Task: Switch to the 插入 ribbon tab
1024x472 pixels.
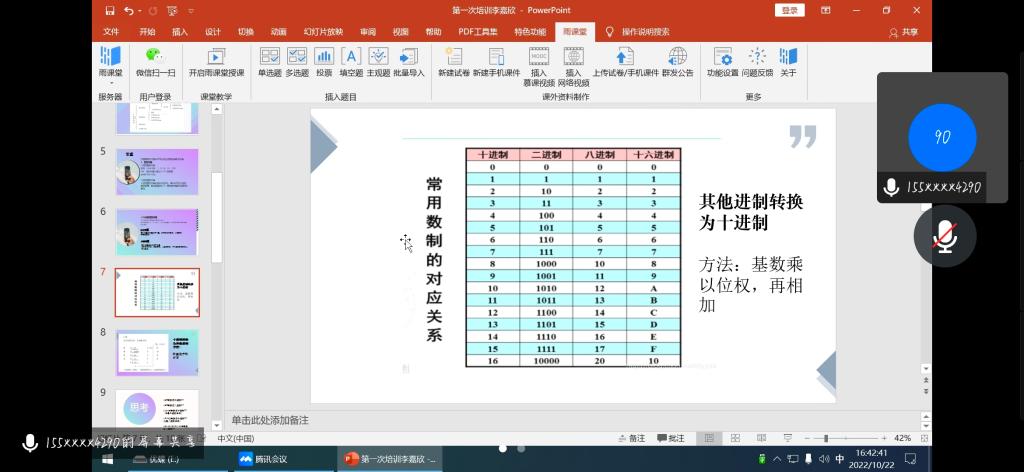Action: (180, 32)
